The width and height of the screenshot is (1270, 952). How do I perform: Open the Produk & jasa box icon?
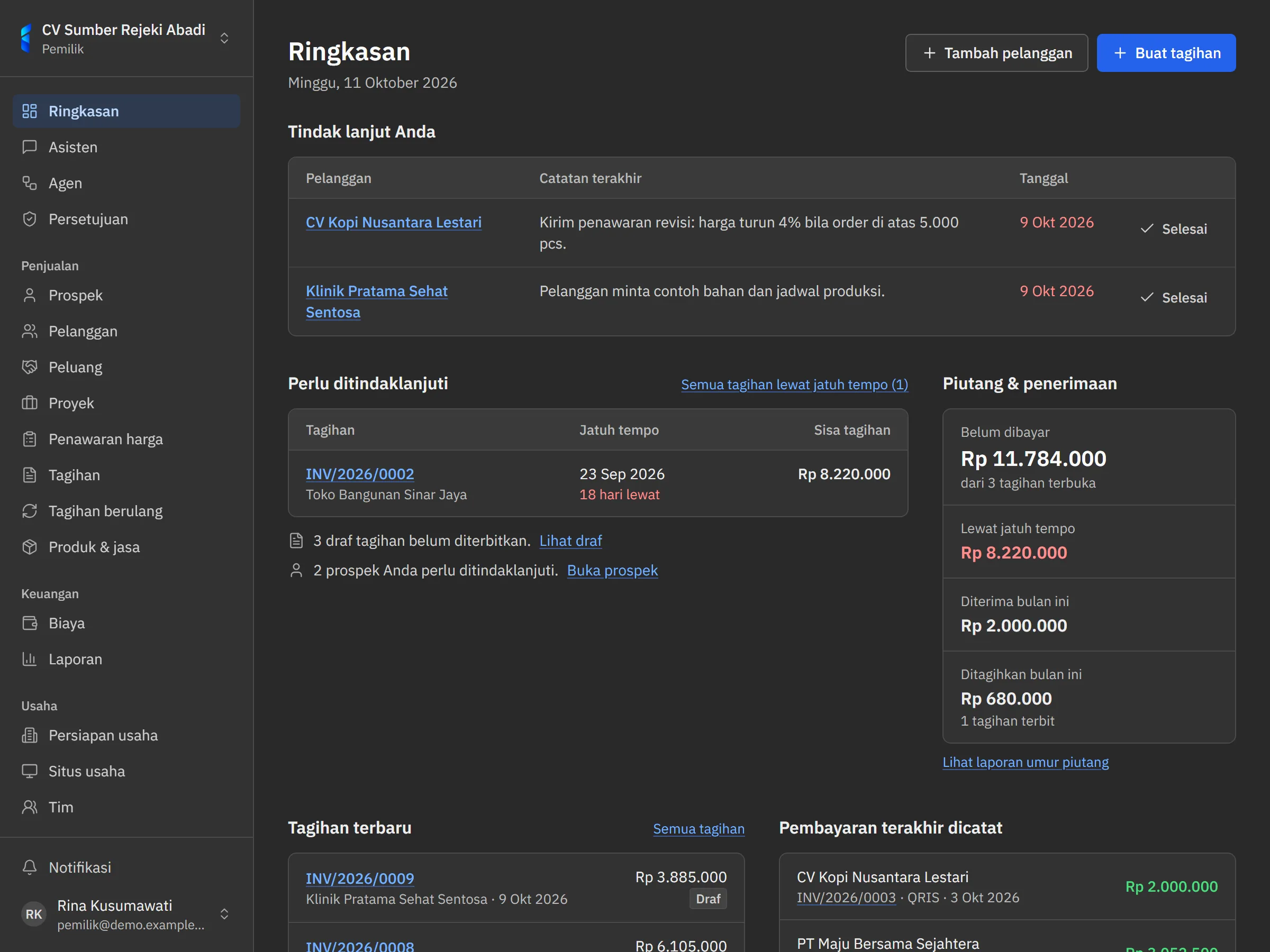tap(29, 547)
